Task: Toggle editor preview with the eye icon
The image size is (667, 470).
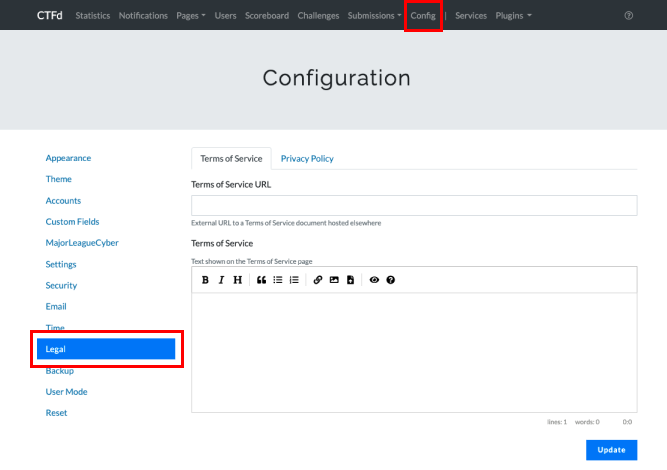Action: (x=375, y=280)
